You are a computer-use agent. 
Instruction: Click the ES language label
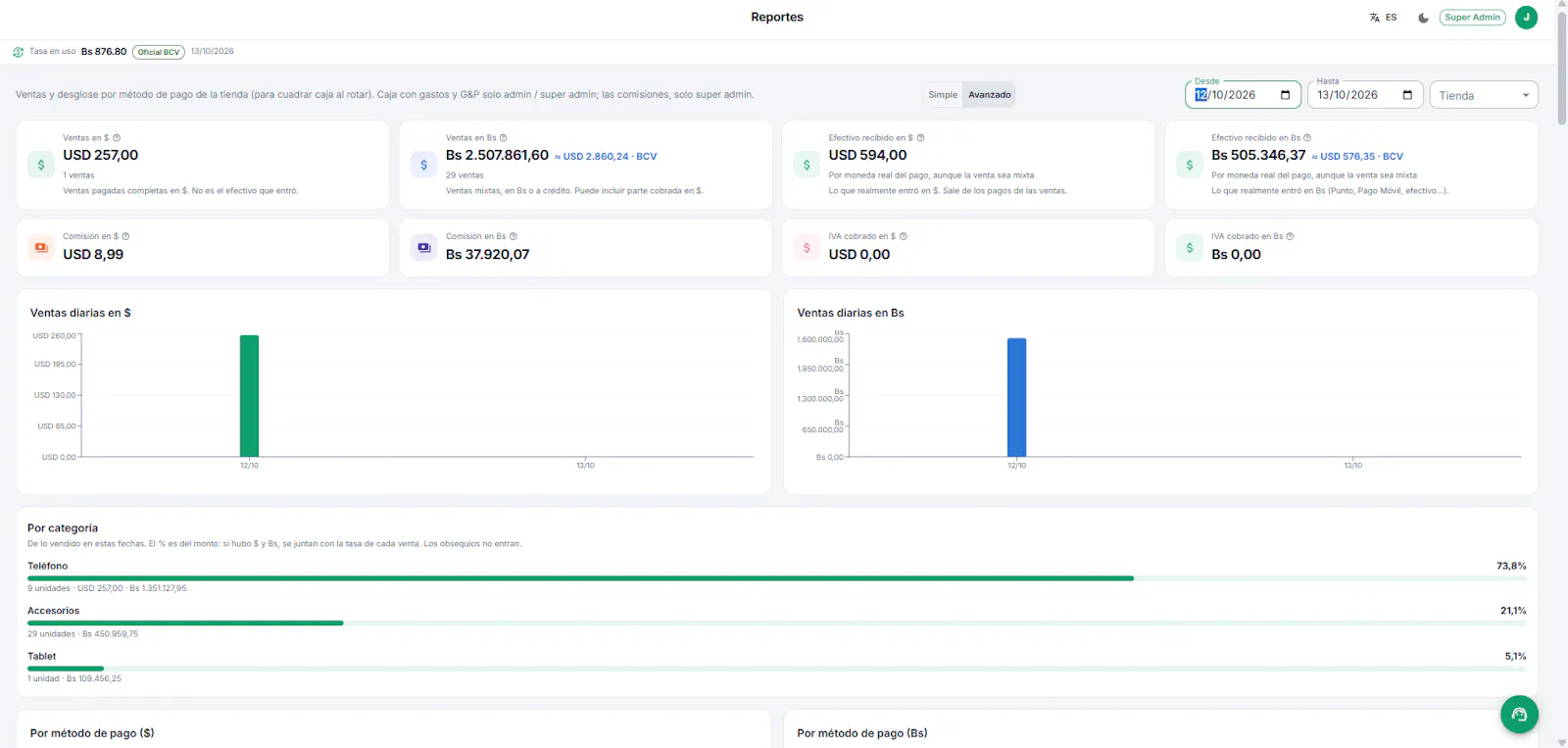(x=1391, y=18)
